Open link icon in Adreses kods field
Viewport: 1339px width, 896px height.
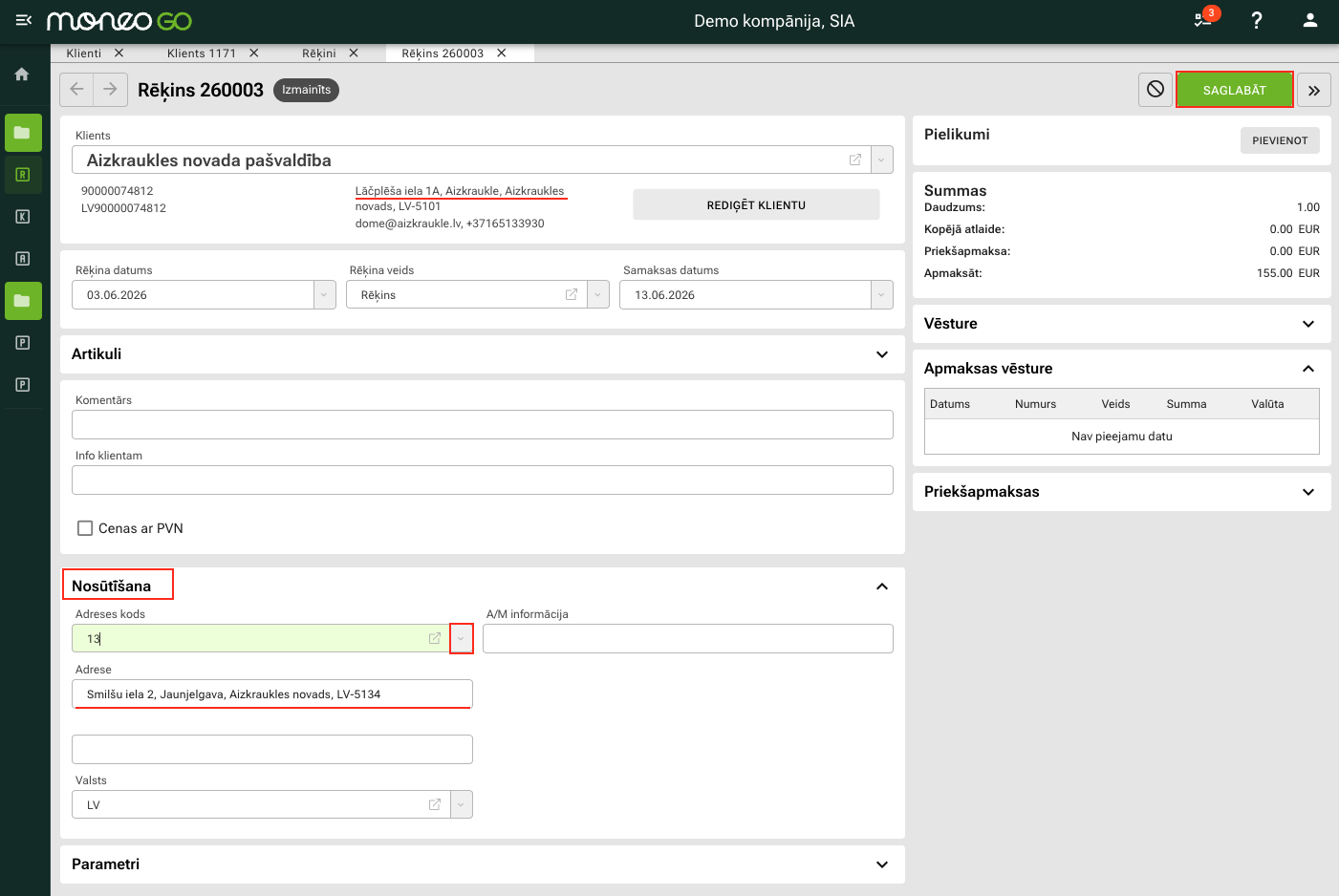pos(435,638)
